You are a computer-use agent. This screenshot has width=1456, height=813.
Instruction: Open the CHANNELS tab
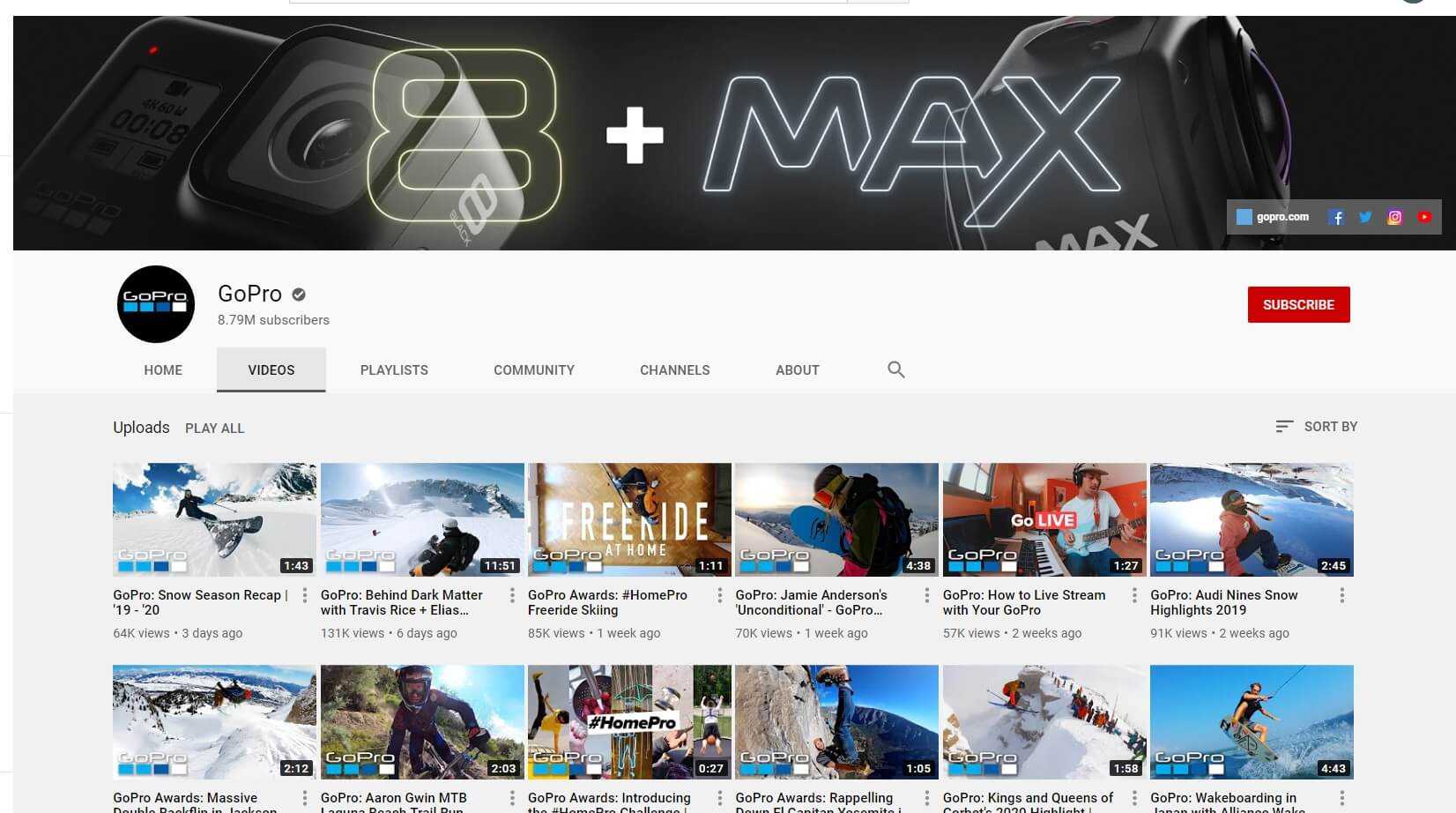click(x=675, y=370)
